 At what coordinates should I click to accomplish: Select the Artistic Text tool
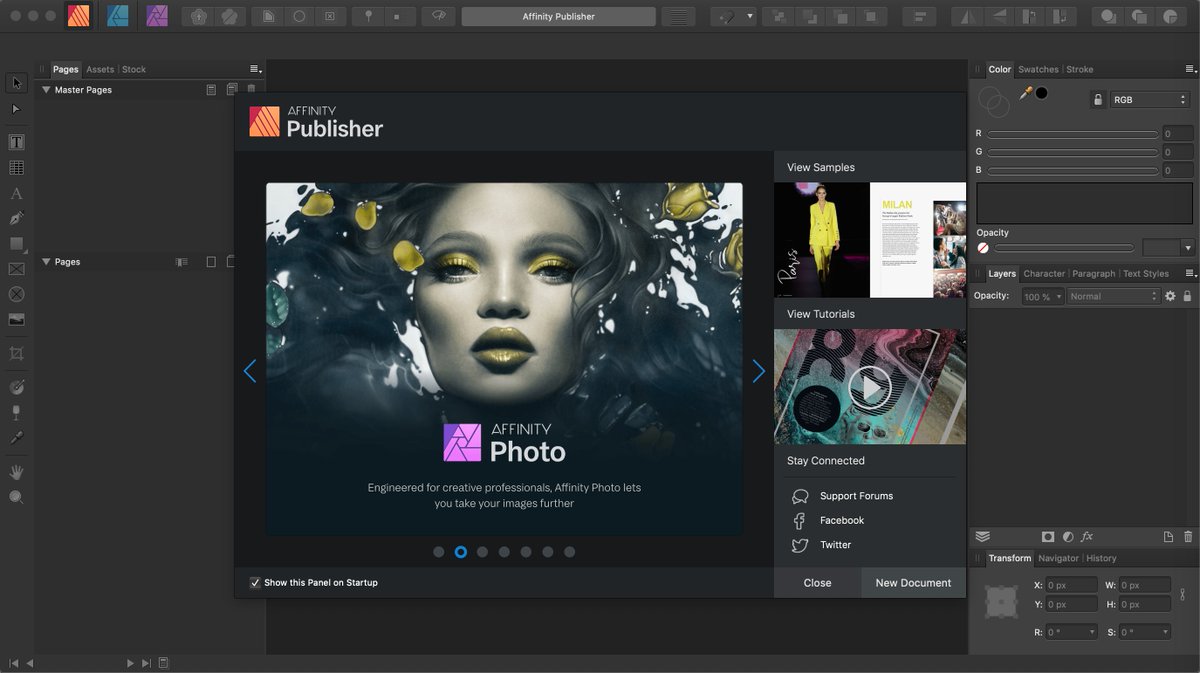(x=16, y=193)
